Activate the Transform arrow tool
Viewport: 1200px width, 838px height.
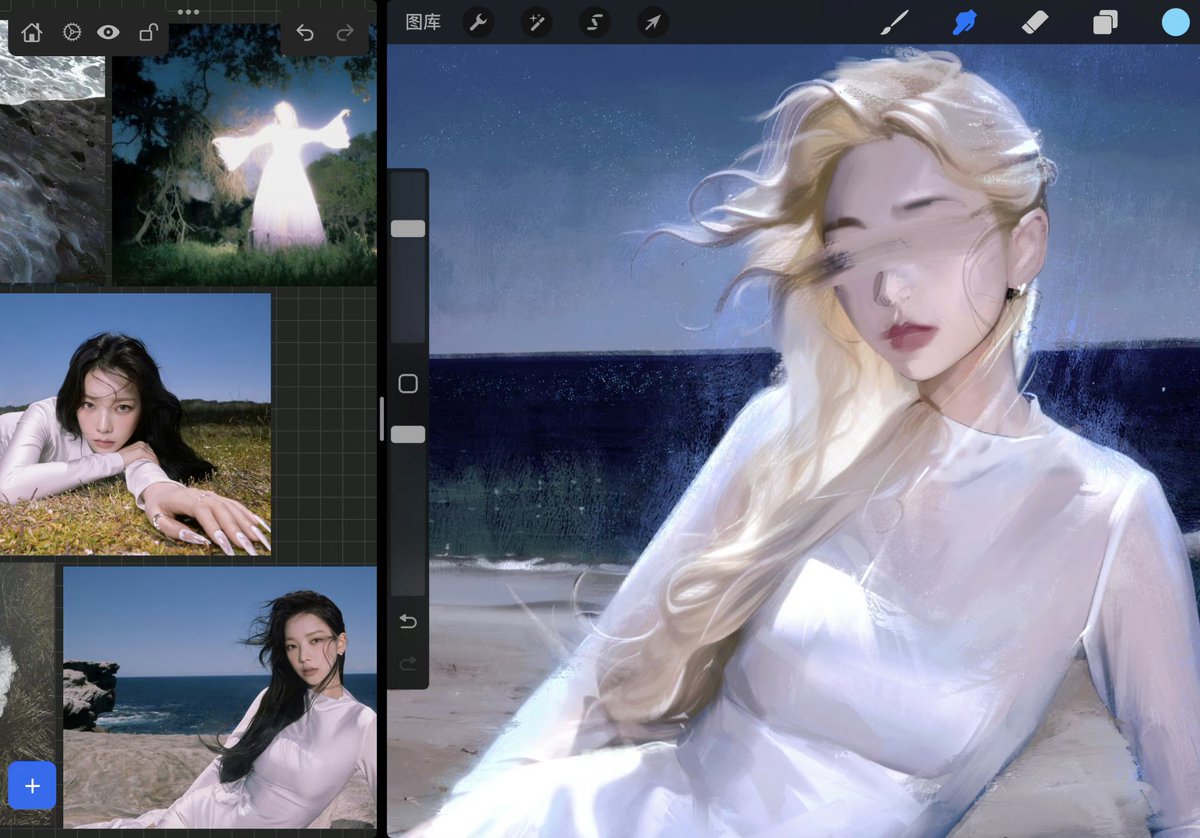pyautogui.click(x=652, y=22)
